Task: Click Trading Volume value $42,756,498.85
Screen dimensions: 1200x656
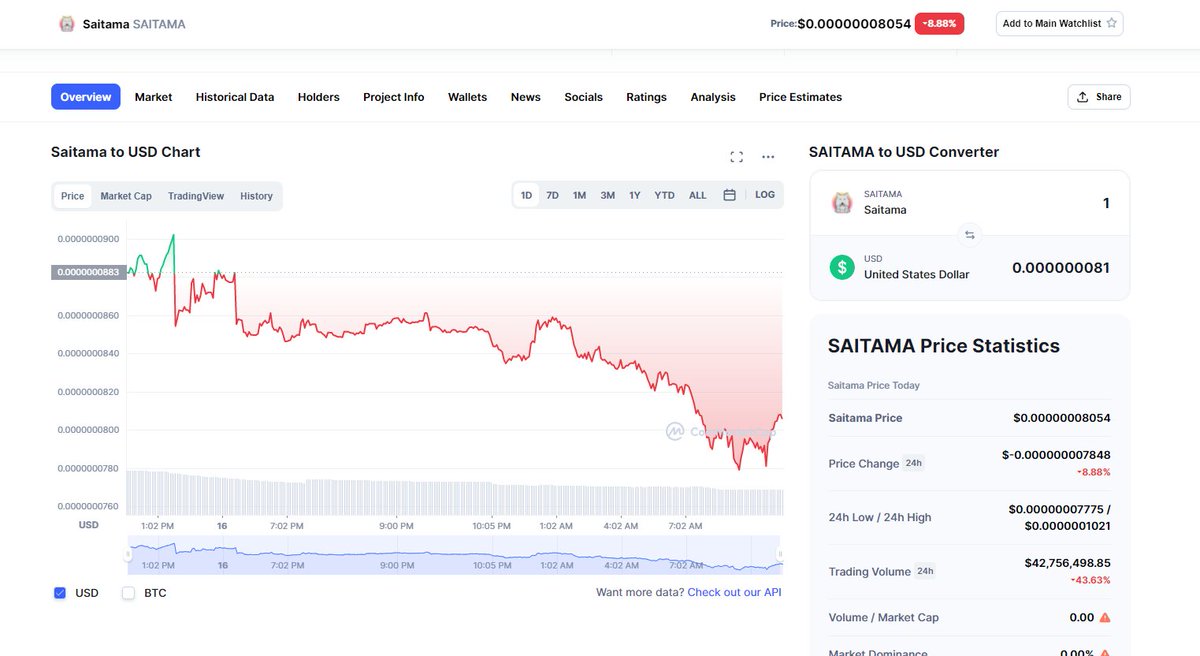Action: tap(1068, 563)
